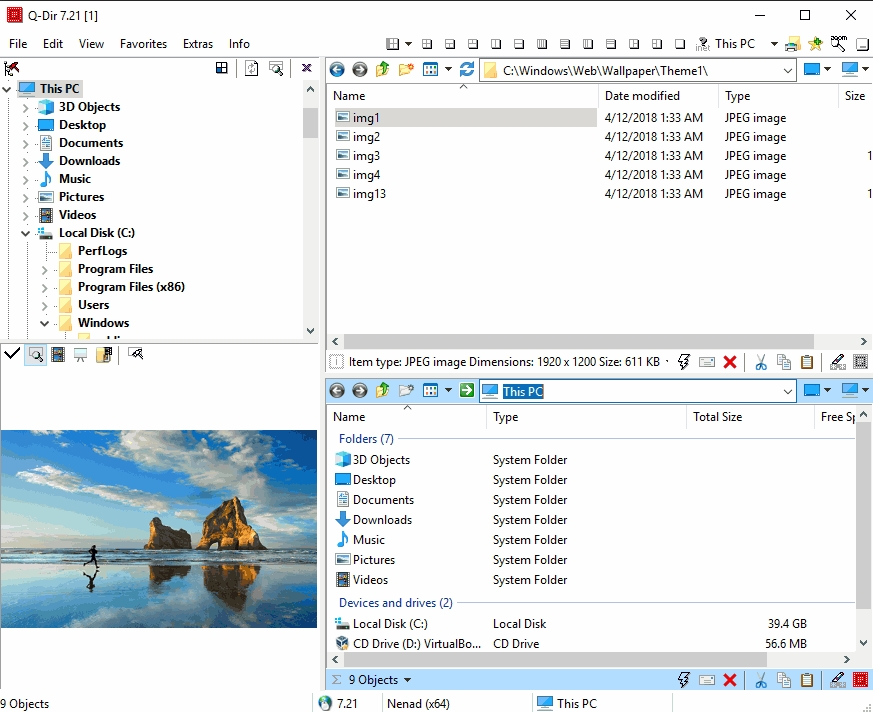The image size is (873, 712).
Task: Delete using red X in upper pane
Action: click(x=730, y=362)
